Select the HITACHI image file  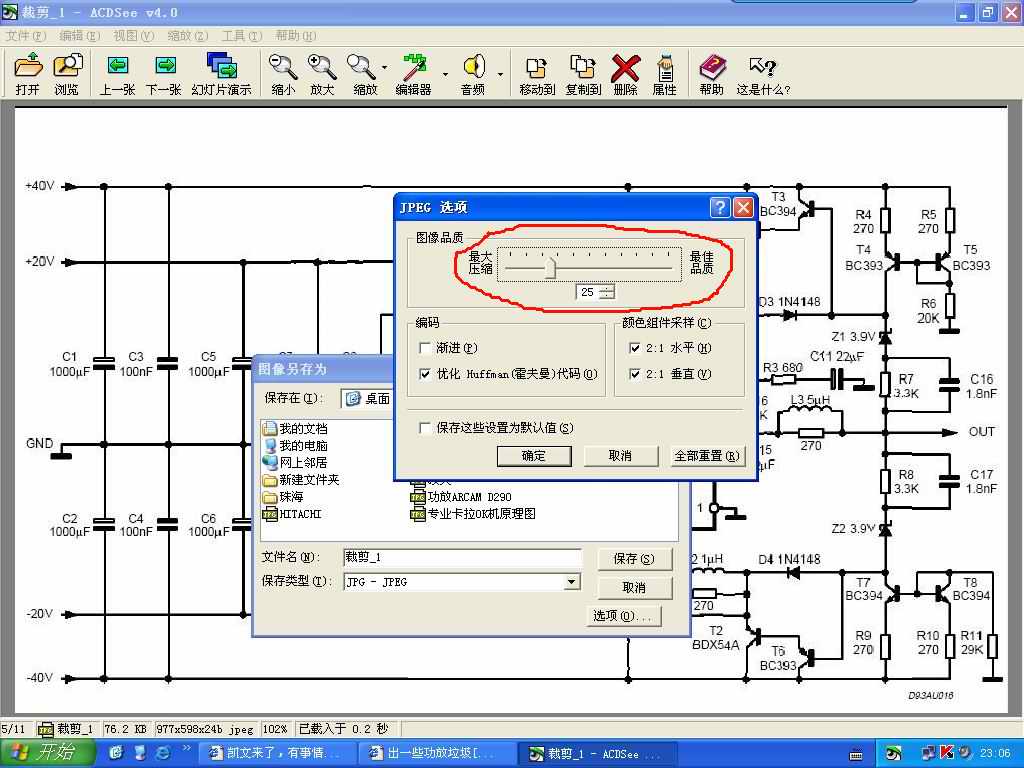pos(292,514)
